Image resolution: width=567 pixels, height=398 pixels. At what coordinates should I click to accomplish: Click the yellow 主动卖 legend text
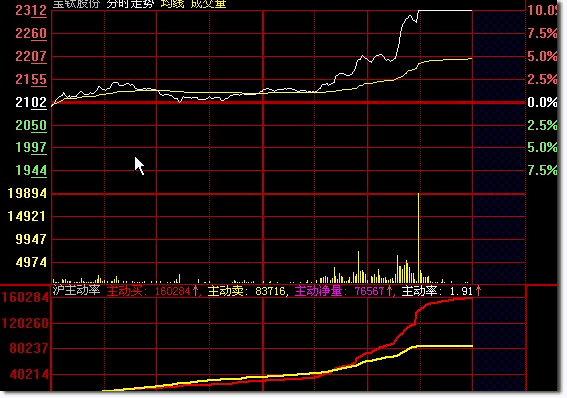coord(225,291)
